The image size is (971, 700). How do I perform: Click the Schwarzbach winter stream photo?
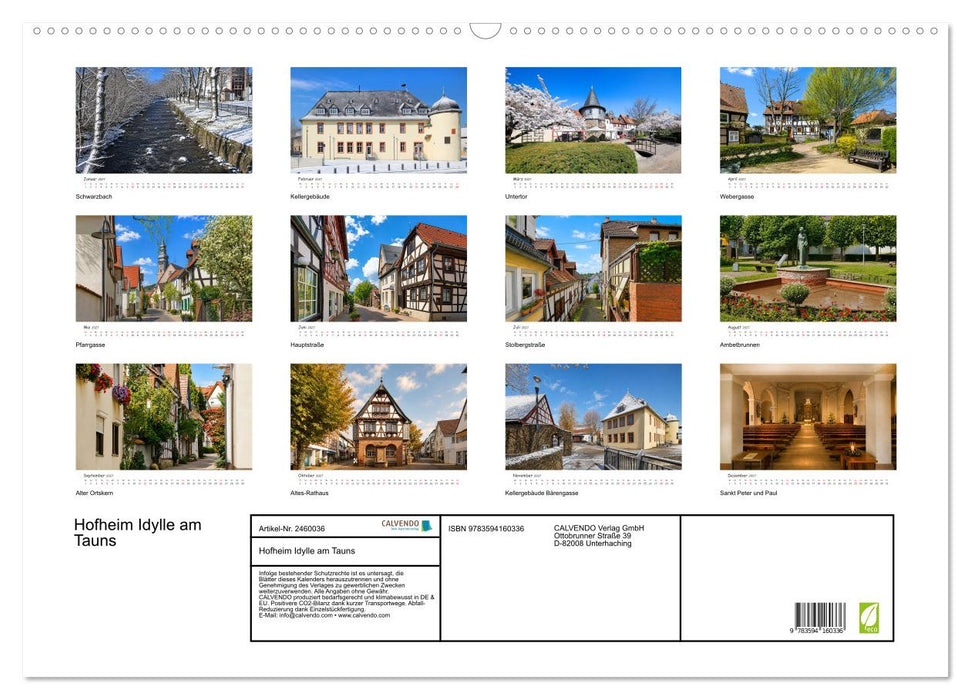pyautogui.click(x=164, y=120)
